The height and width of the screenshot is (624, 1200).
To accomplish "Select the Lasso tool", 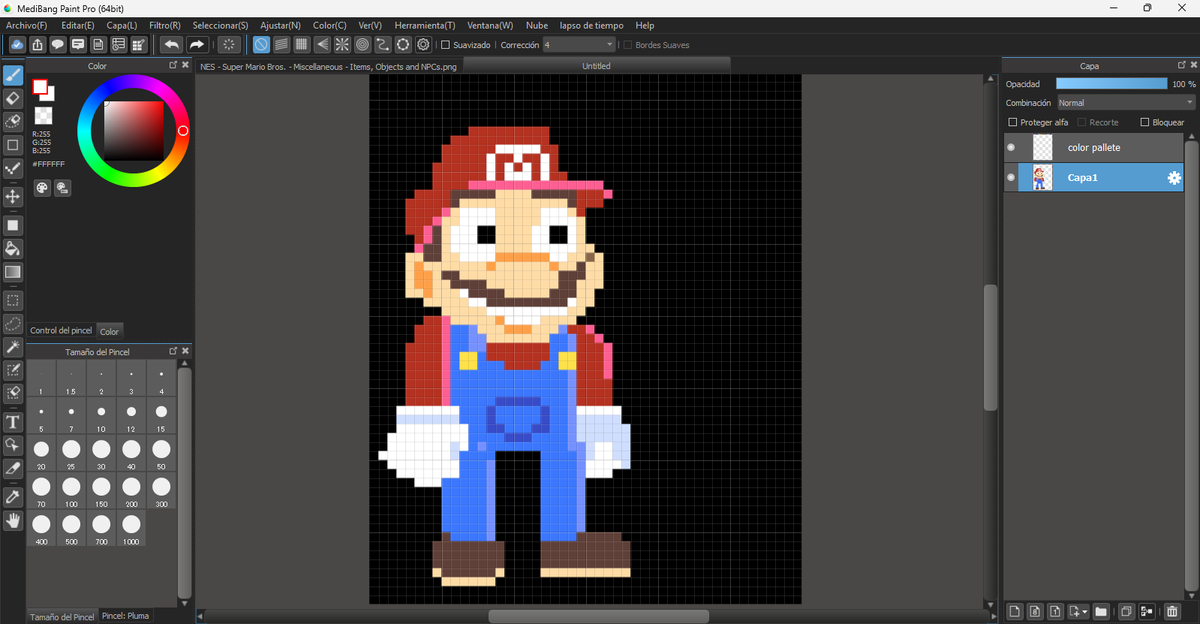I will point(13,324).
